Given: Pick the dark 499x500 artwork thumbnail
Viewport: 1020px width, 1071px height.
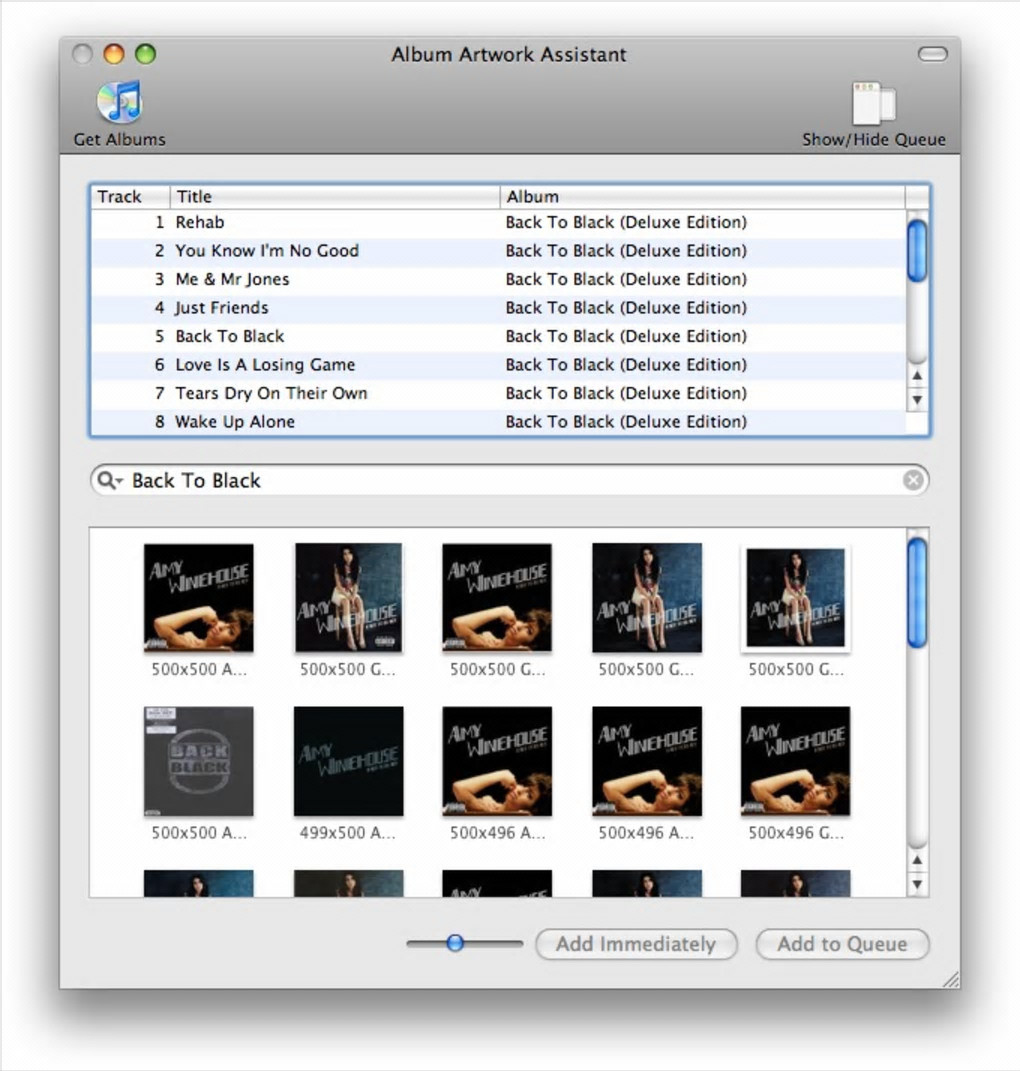Looking at the screenshot, I should [348, 761].
